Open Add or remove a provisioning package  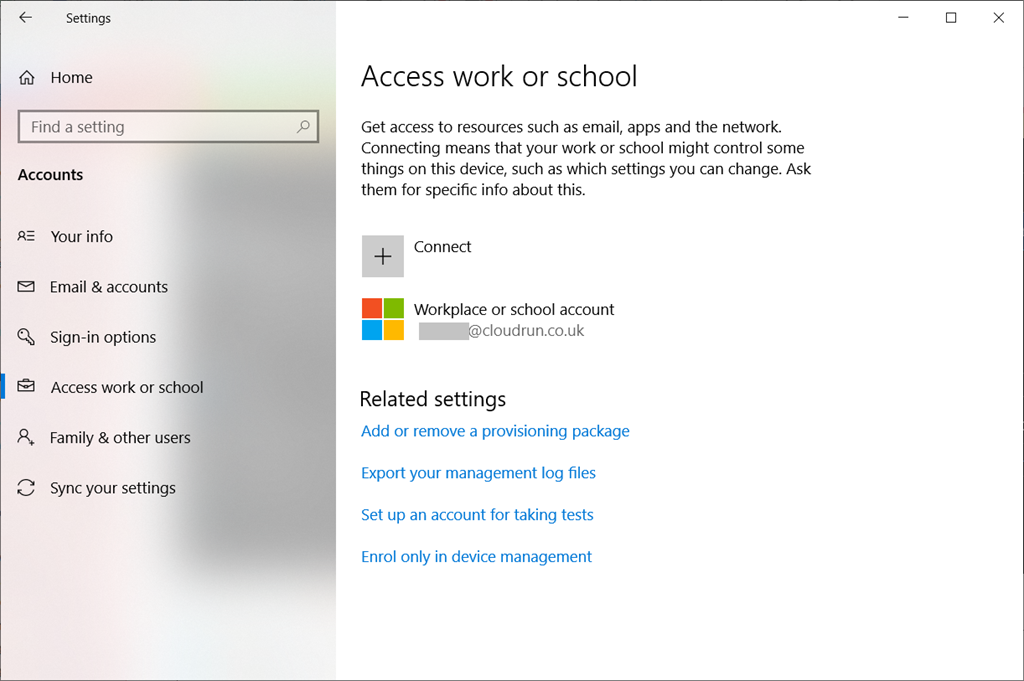click(495, 431)
